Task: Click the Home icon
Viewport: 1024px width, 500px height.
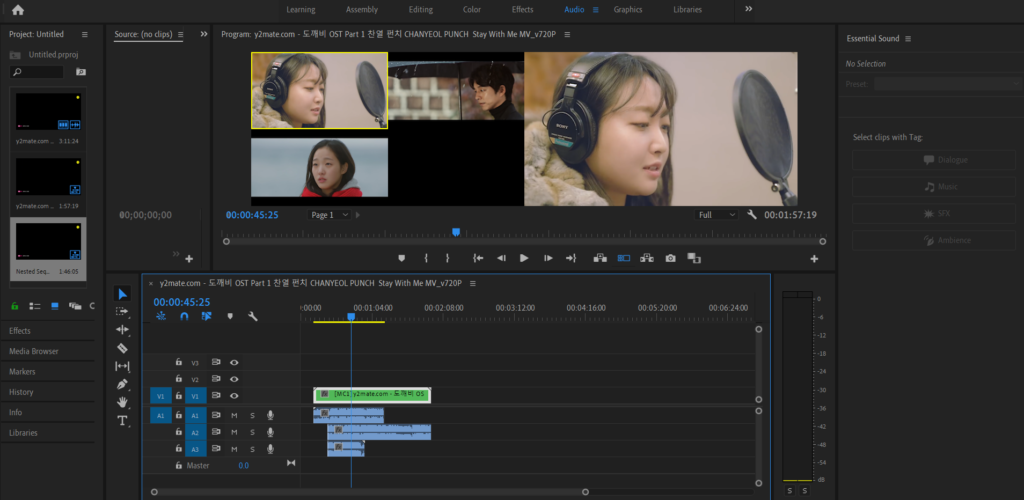Action: point(18,9)
